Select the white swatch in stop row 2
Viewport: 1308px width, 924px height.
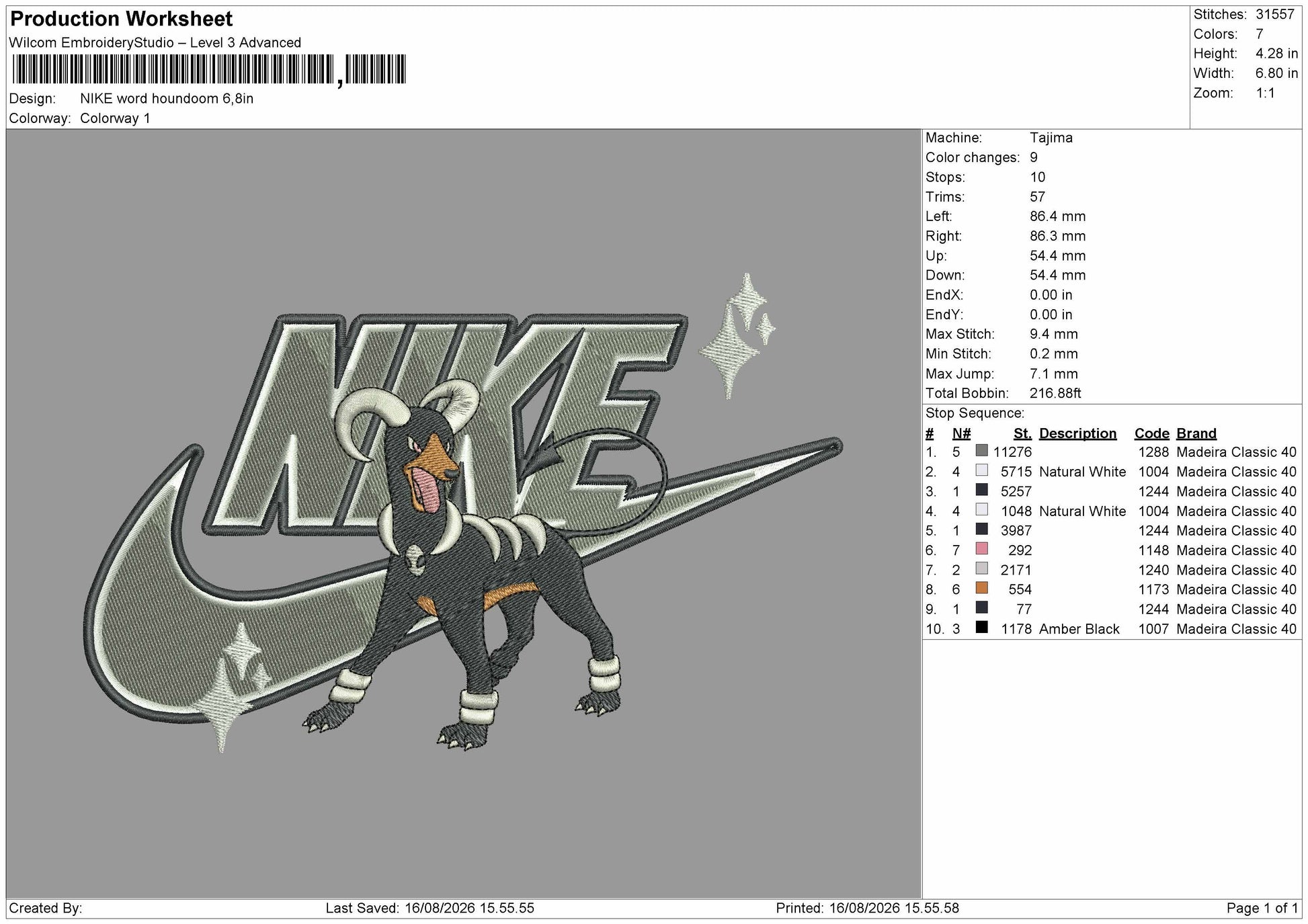pyautogui.click(x=982, y=470)
